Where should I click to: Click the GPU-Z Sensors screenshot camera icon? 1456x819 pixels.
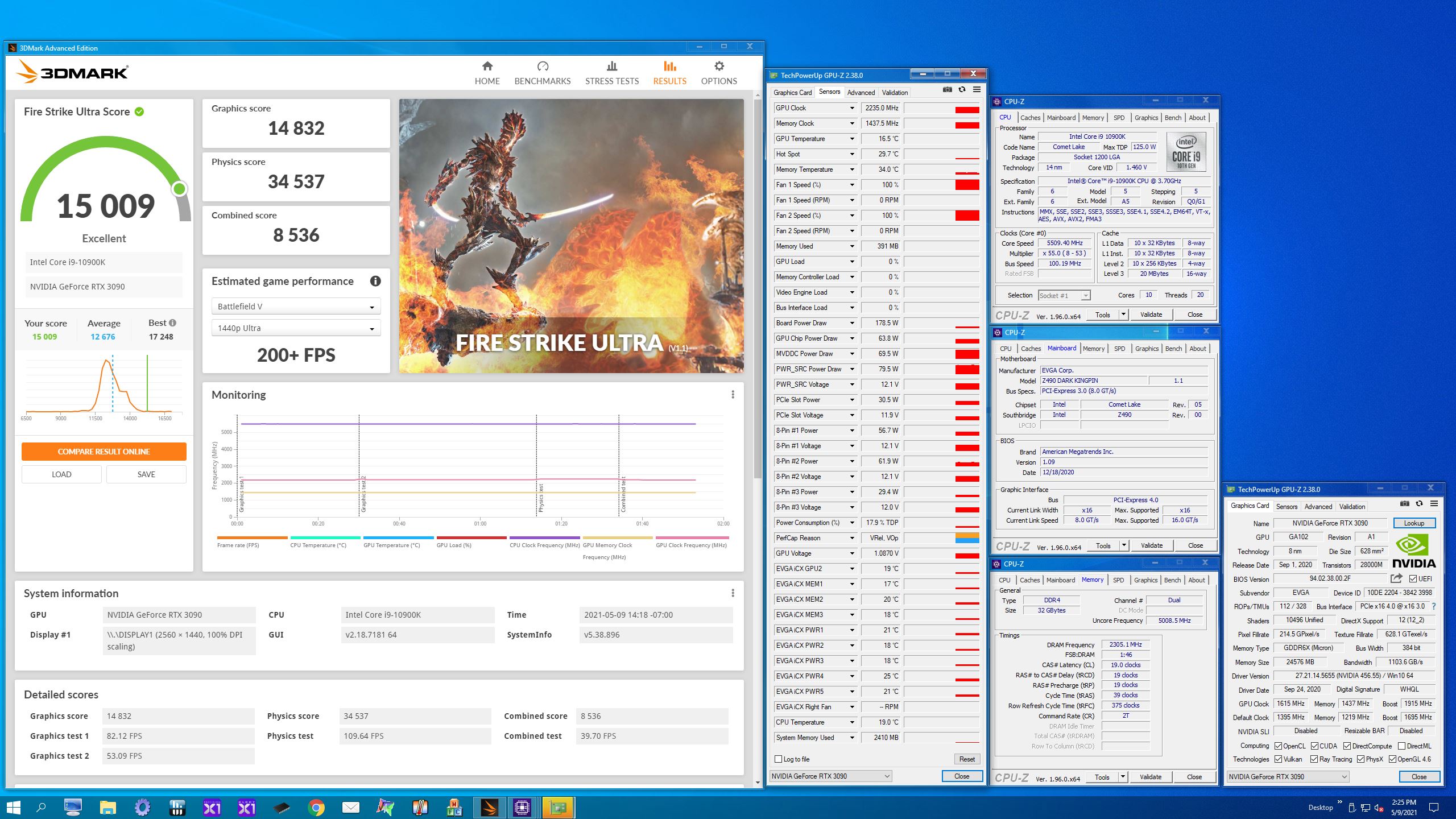coord(947,90)
